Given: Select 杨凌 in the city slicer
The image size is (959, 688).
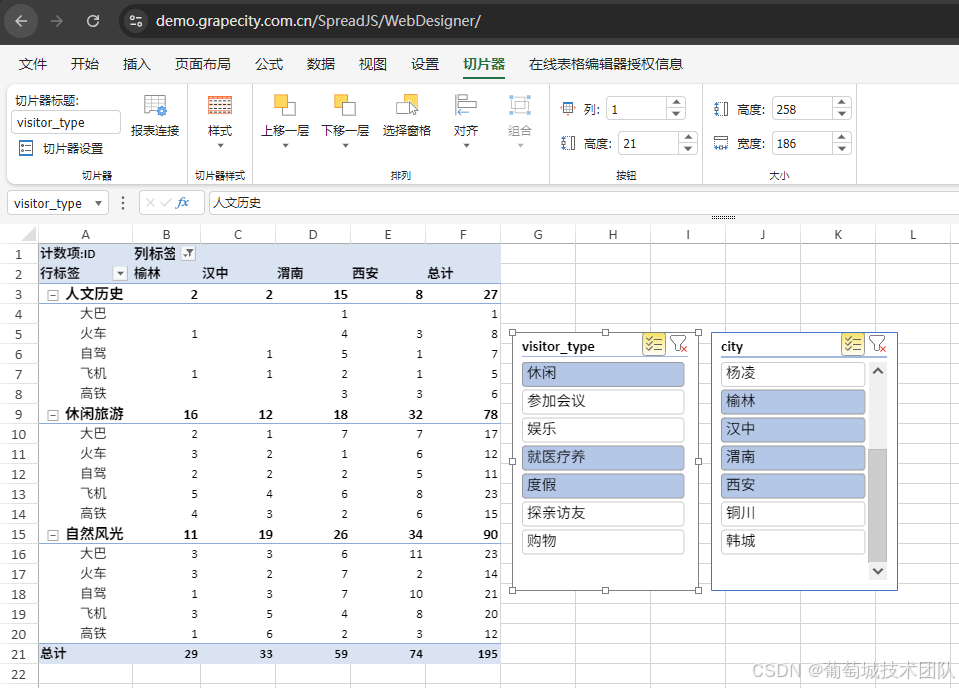Looking at the screenshot, I should pos(793,374).
